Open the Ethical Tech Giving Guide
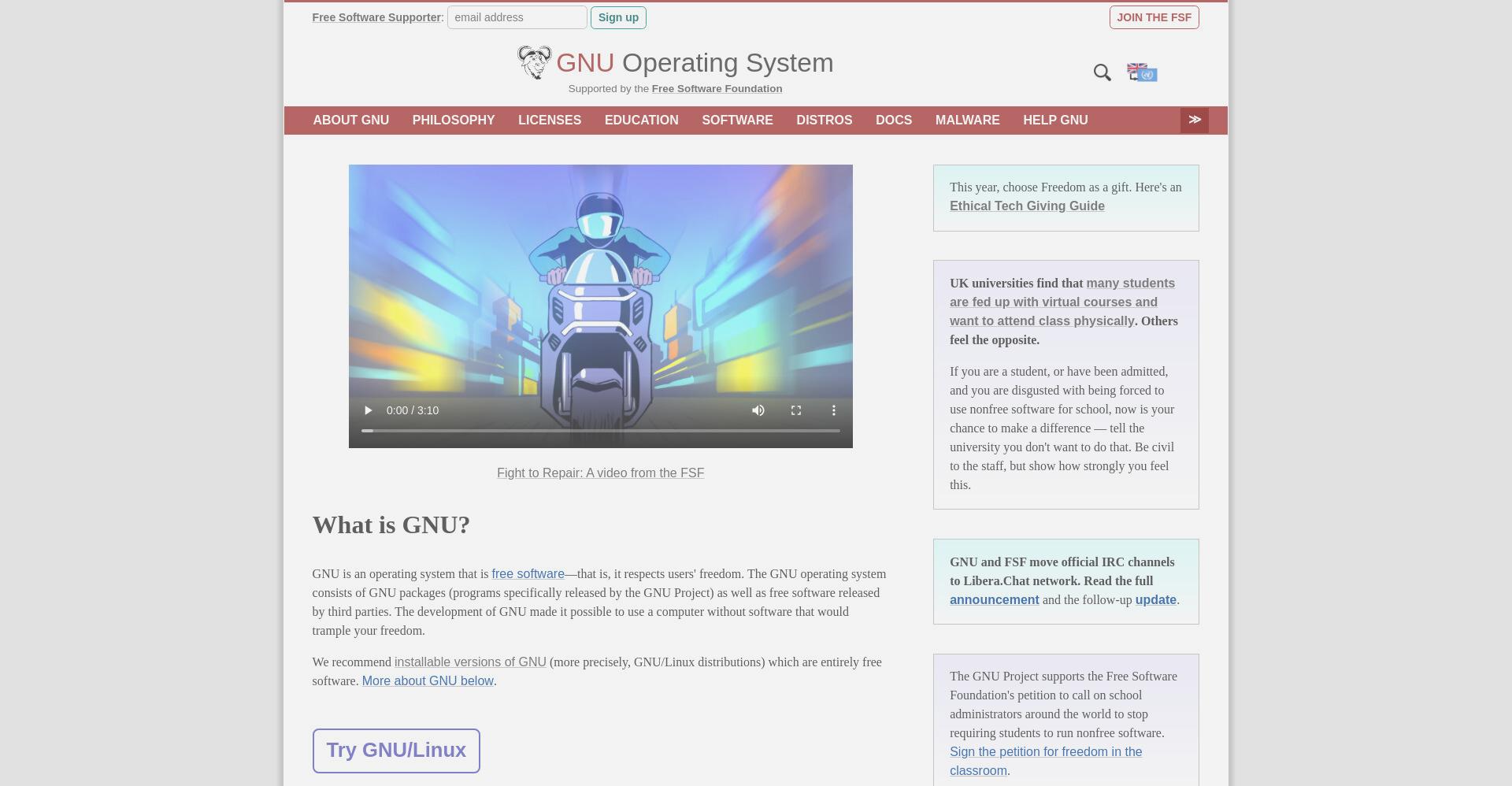The width and height of the screenshot is (1512, 786). [x=1027, y=206]
